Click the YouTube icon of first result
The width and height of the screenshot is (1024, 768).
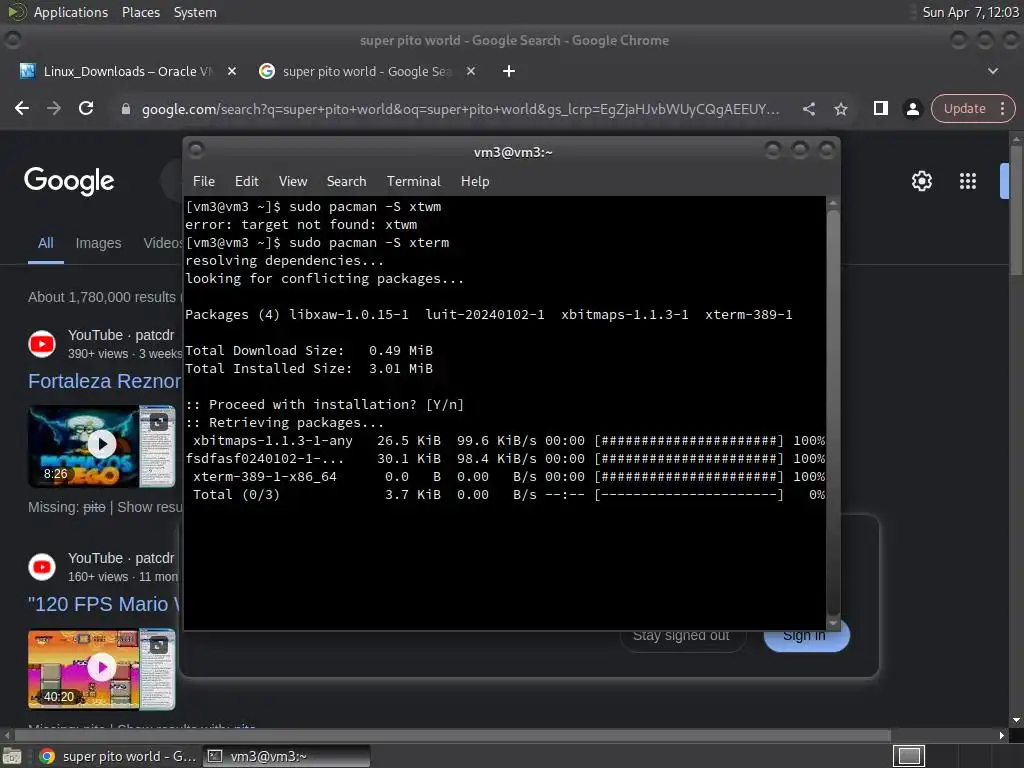click(42, 344)
